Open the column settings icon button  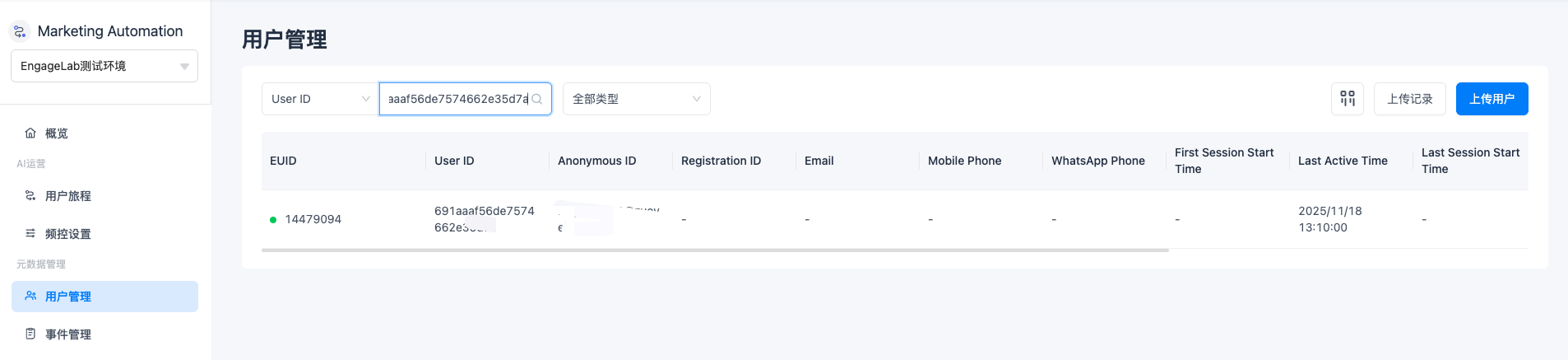pos(1348,99)
